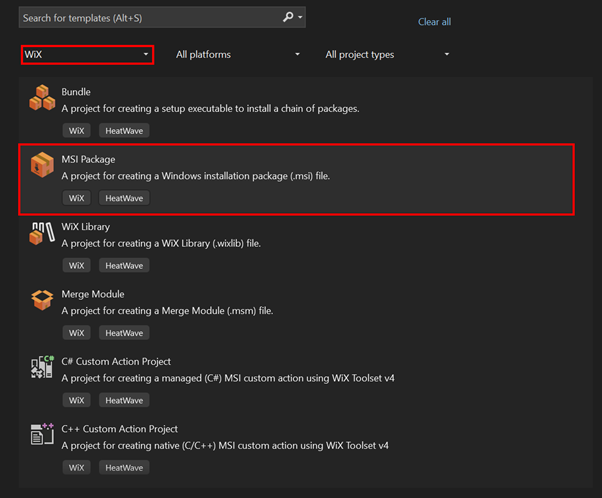Click the WiX tag under Bundle
Image resolution: width=602 pixels, height=498 pixels.
click(x=76, y=131)
